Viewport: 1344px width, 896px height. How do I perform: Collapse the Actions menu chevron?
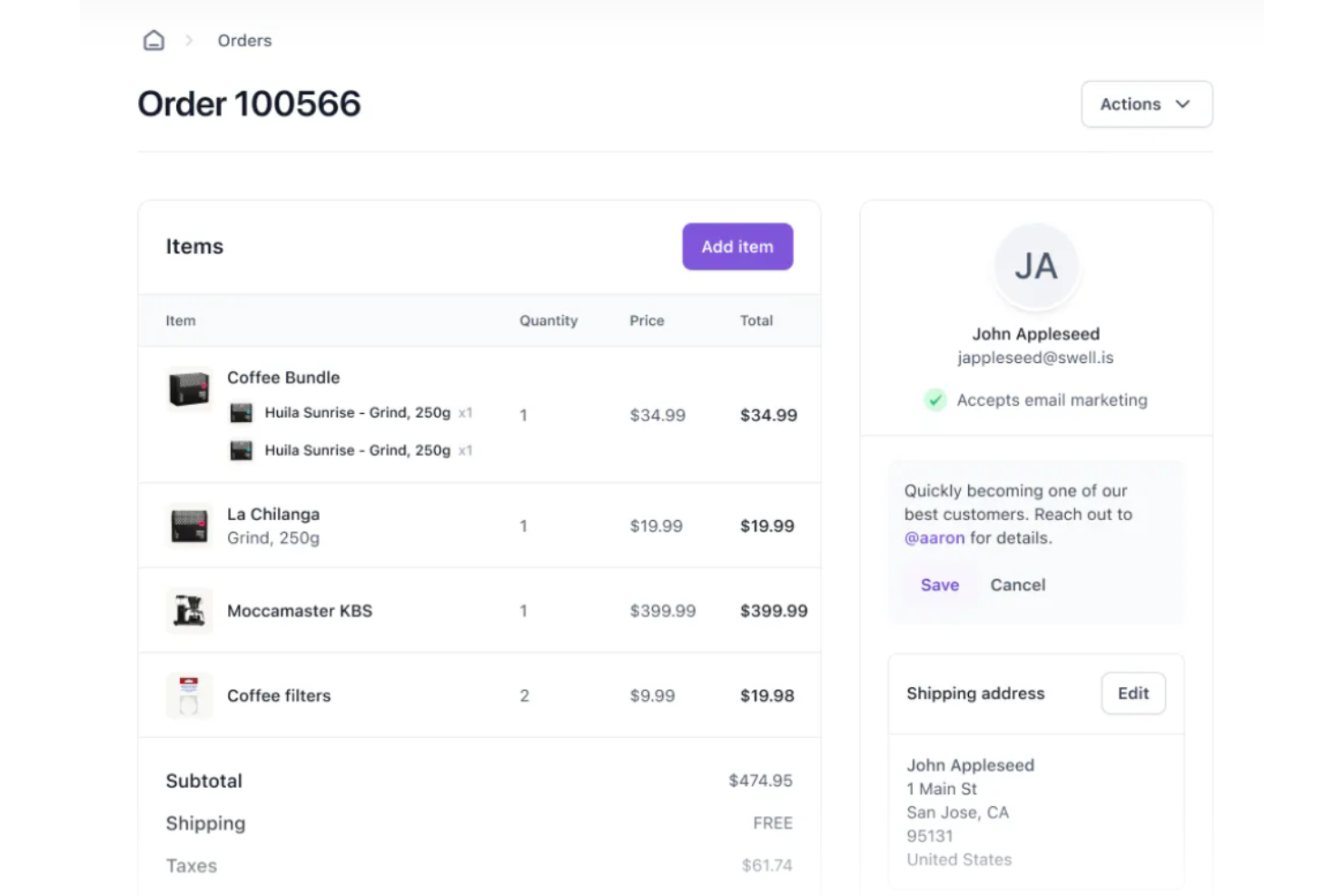1183,104
